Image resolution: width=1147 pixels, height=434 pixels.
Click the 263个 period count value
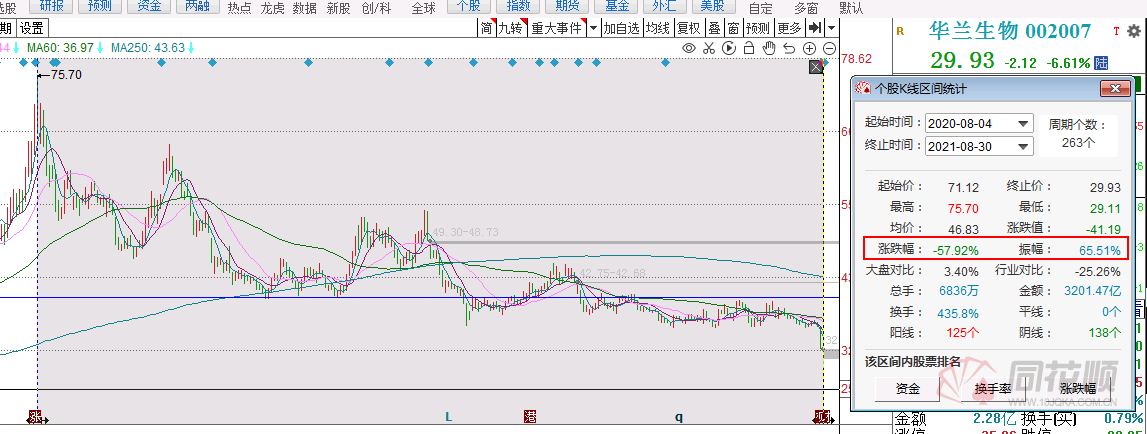coord(1079,143)
